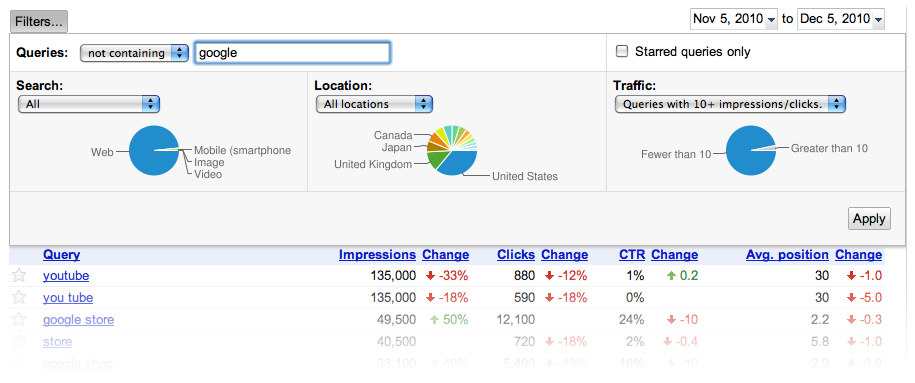The height and width of the screenshot is (383, 915).
Task: Star the store query row
Action: click(x=19, y=342)
